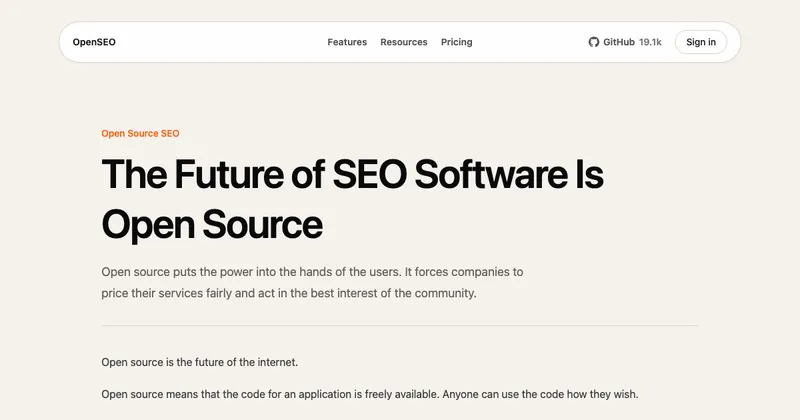Click the GitHub label in the navbar

coord(619,42)
